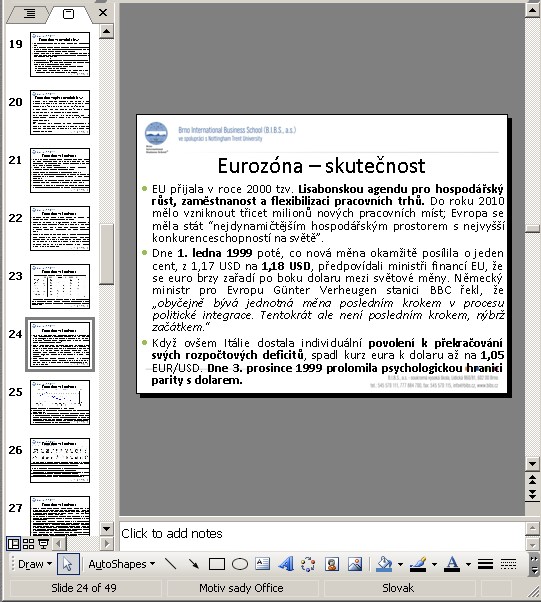Go to next slide button
The image size is (541, 602).
tap(532, 494)
